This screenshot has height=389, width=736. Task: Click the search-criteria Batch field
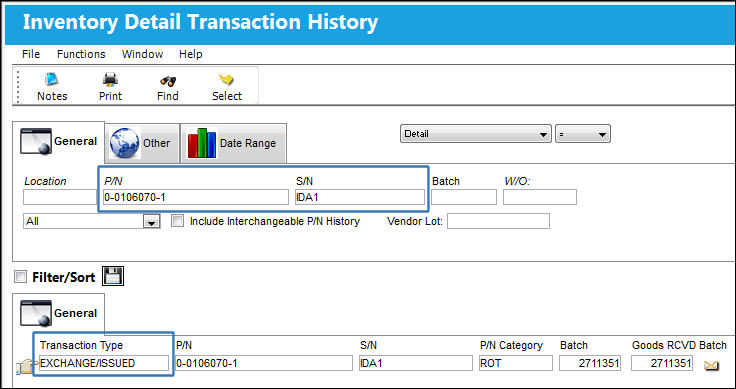[x=464, y=197]
